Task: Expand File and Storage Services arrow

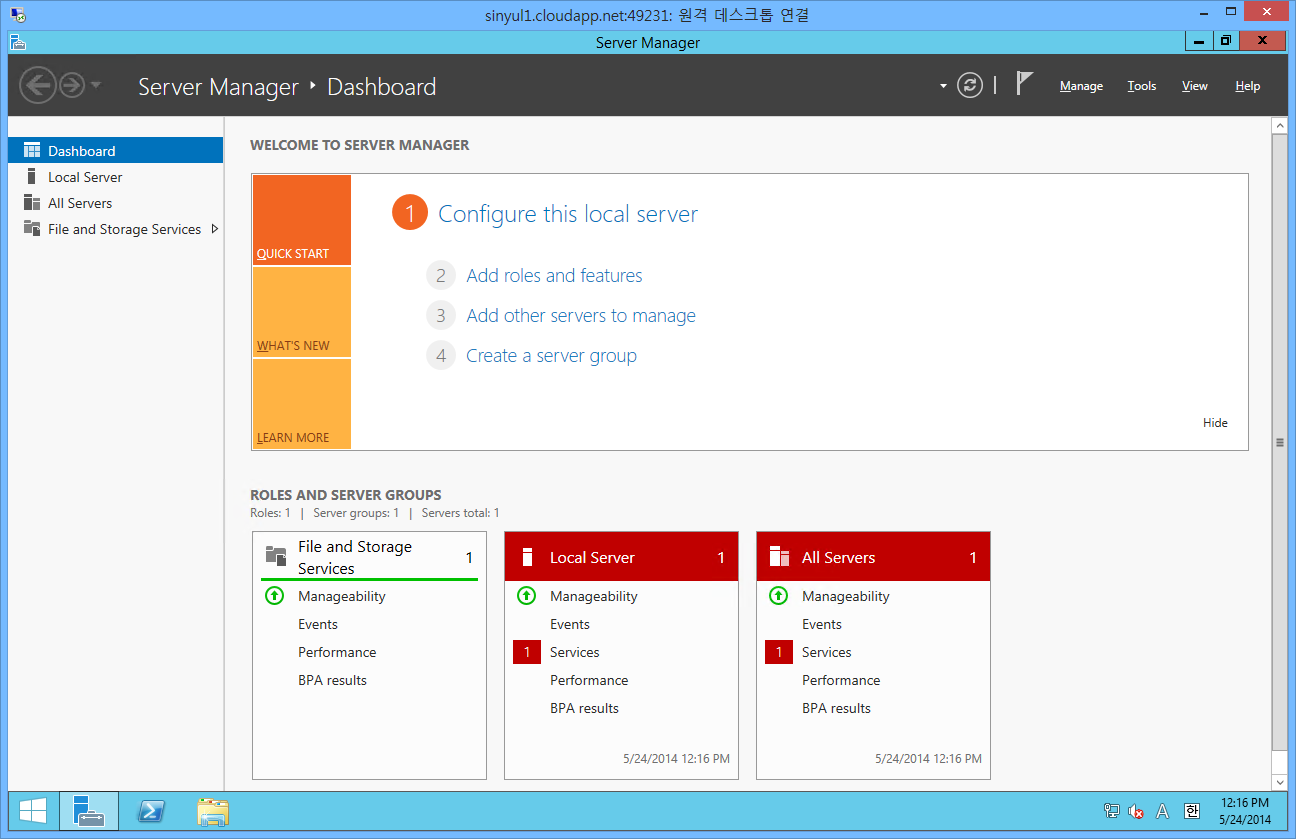Action: [214, 229]
